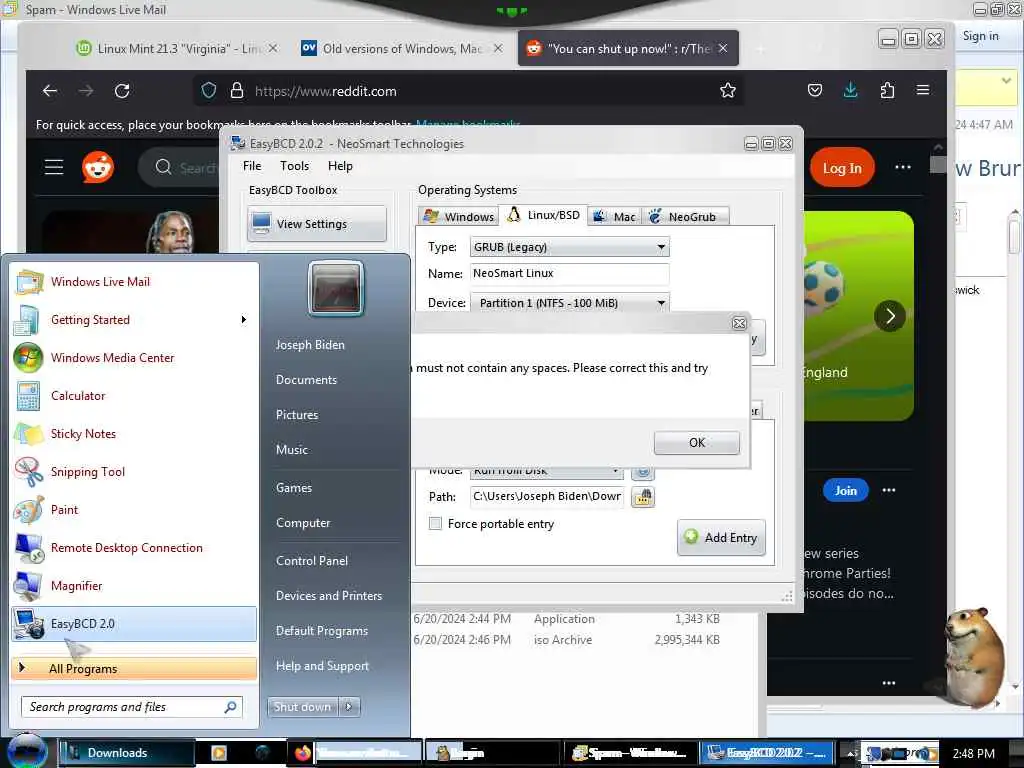
Task: Open Control Panel from Start menu
Action: coord(312,560)
